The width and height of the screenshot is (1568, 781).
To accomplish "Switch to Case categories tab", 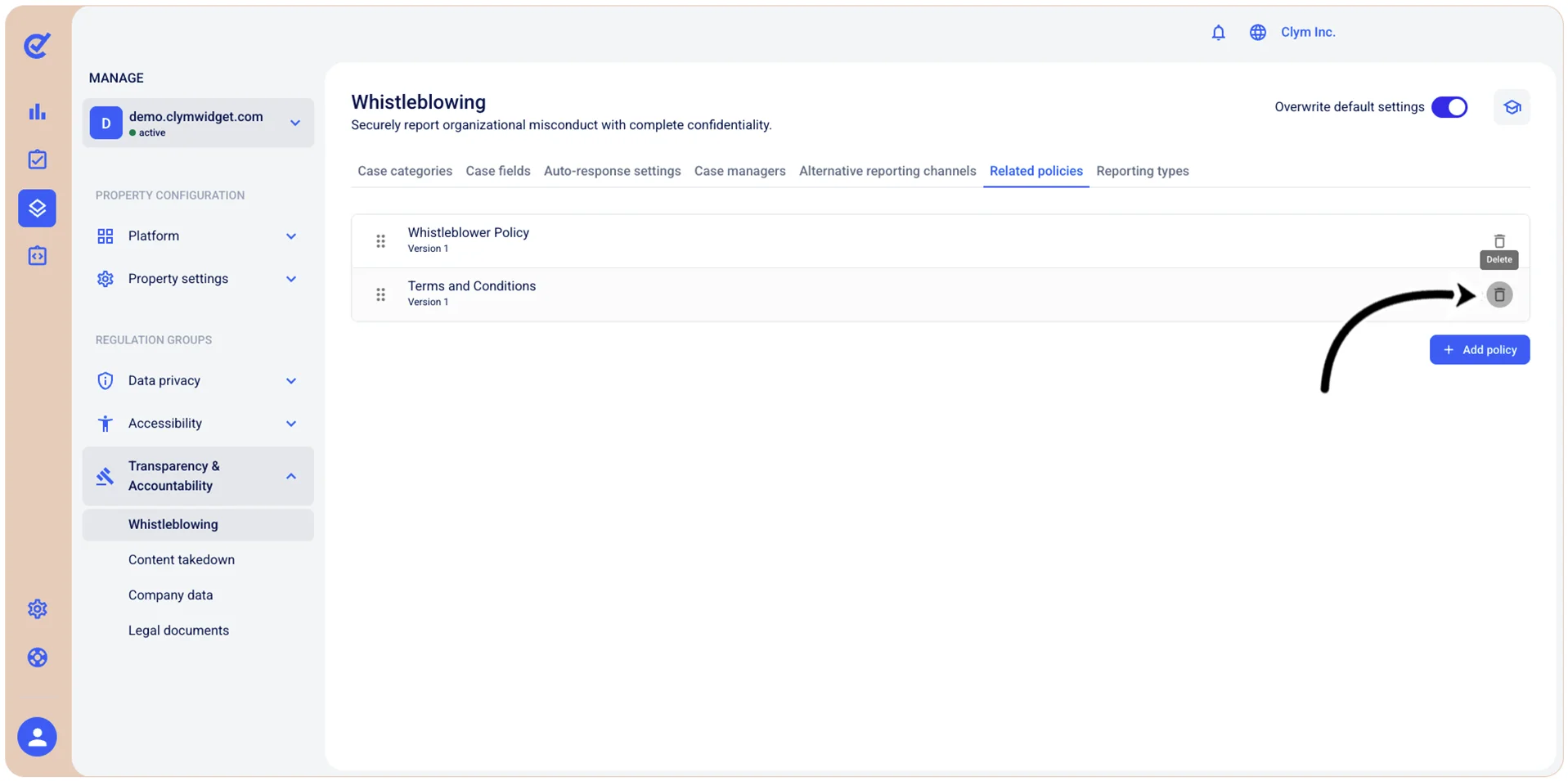I will point(404,171).
